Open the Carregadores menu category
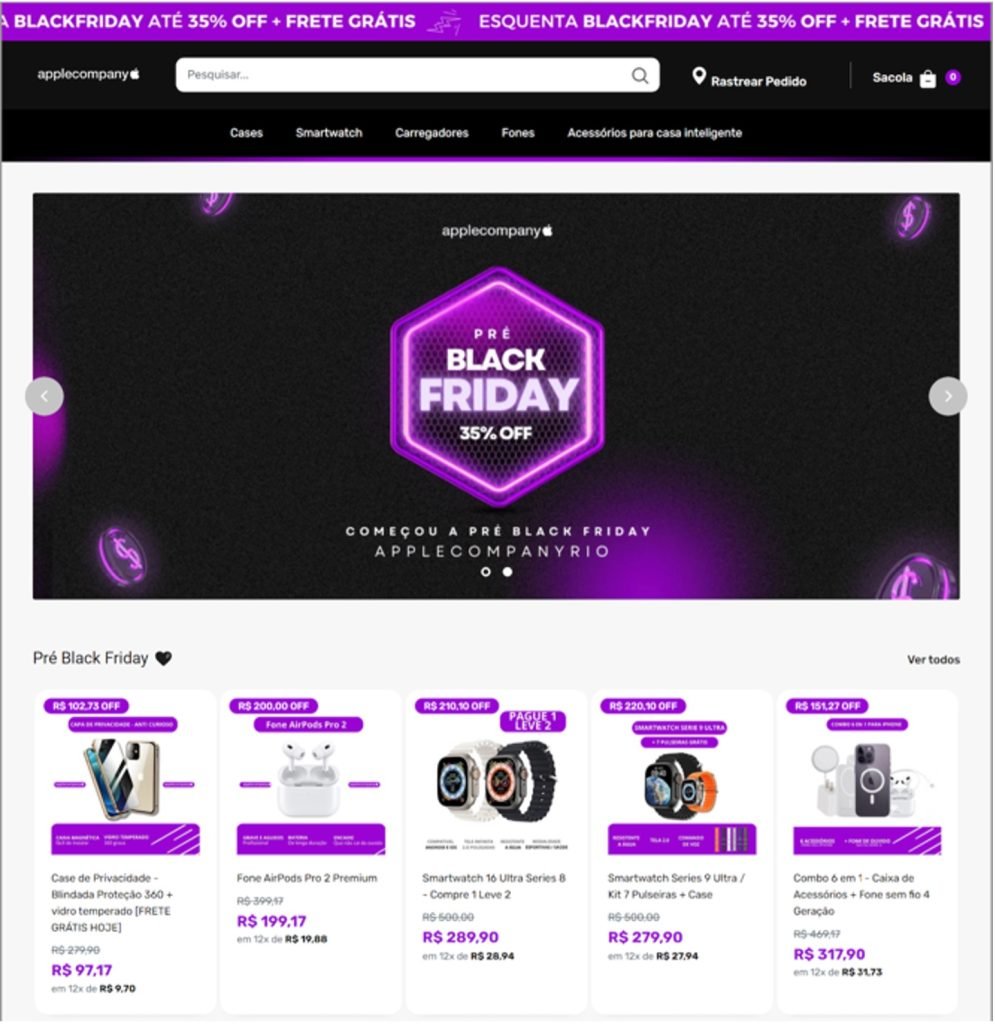The image size is (995, 1024). [432, 133]
